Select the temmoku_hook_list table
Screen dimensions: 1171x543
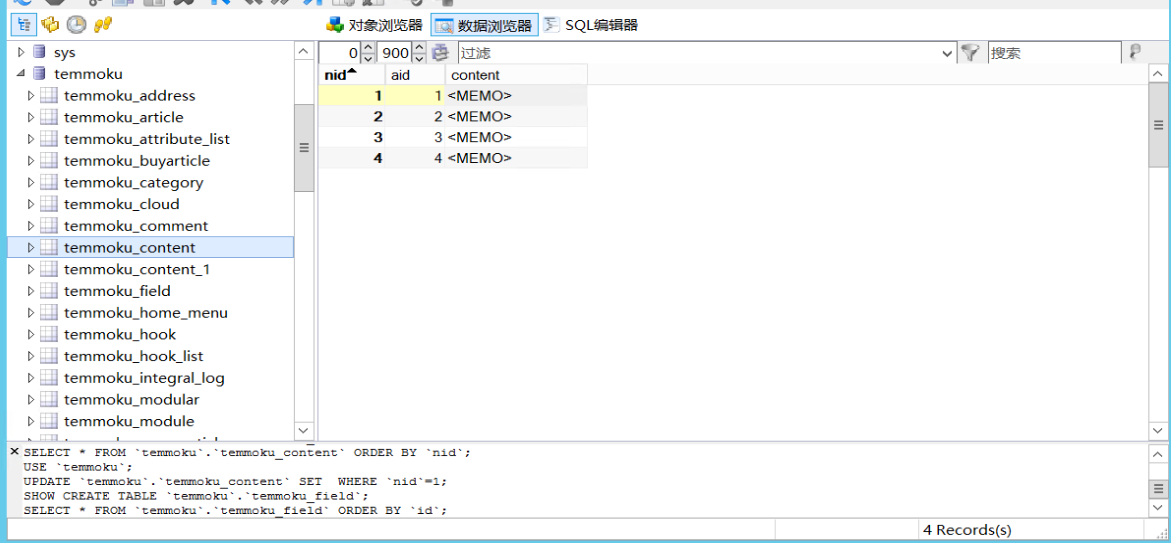pyautogui.click(x=134, y=356)
